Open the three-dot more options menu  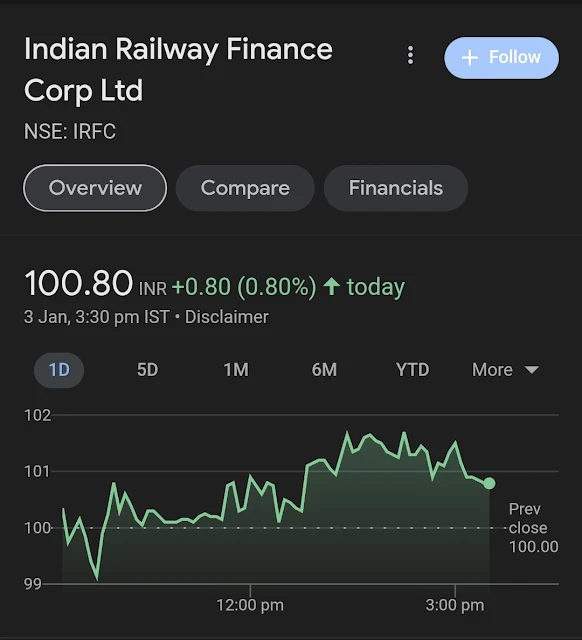tap(411, 55)
